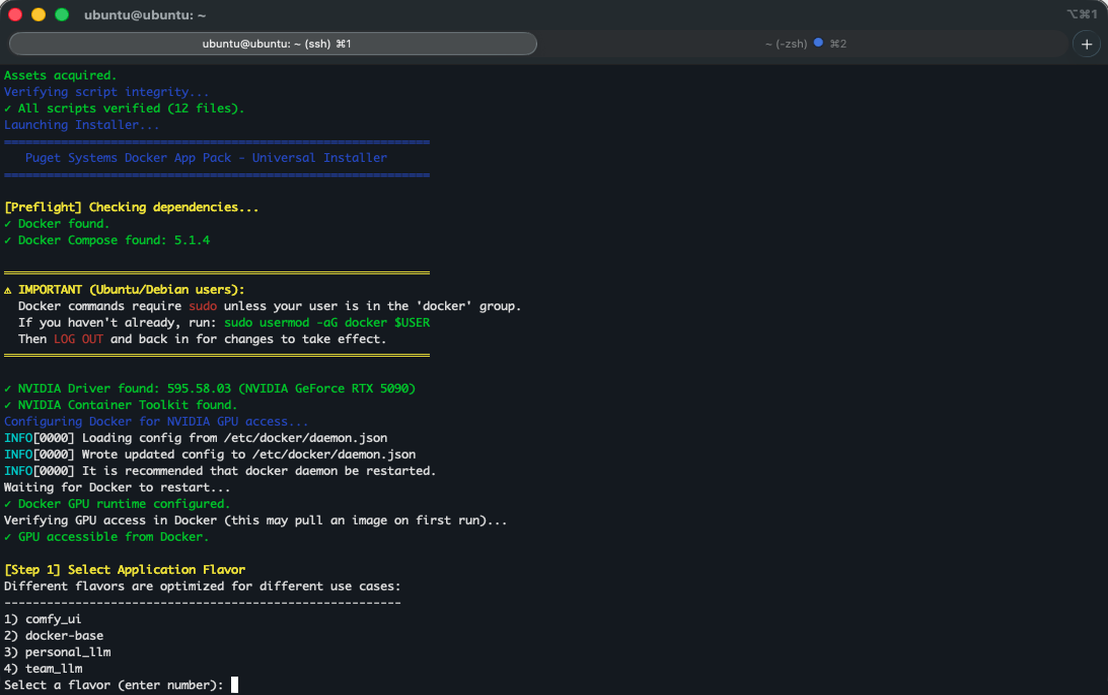Screen dimensions: 1108x695
Task: Click 'All scripts verified (12 files).' line
Action: (x=124, y=108)
